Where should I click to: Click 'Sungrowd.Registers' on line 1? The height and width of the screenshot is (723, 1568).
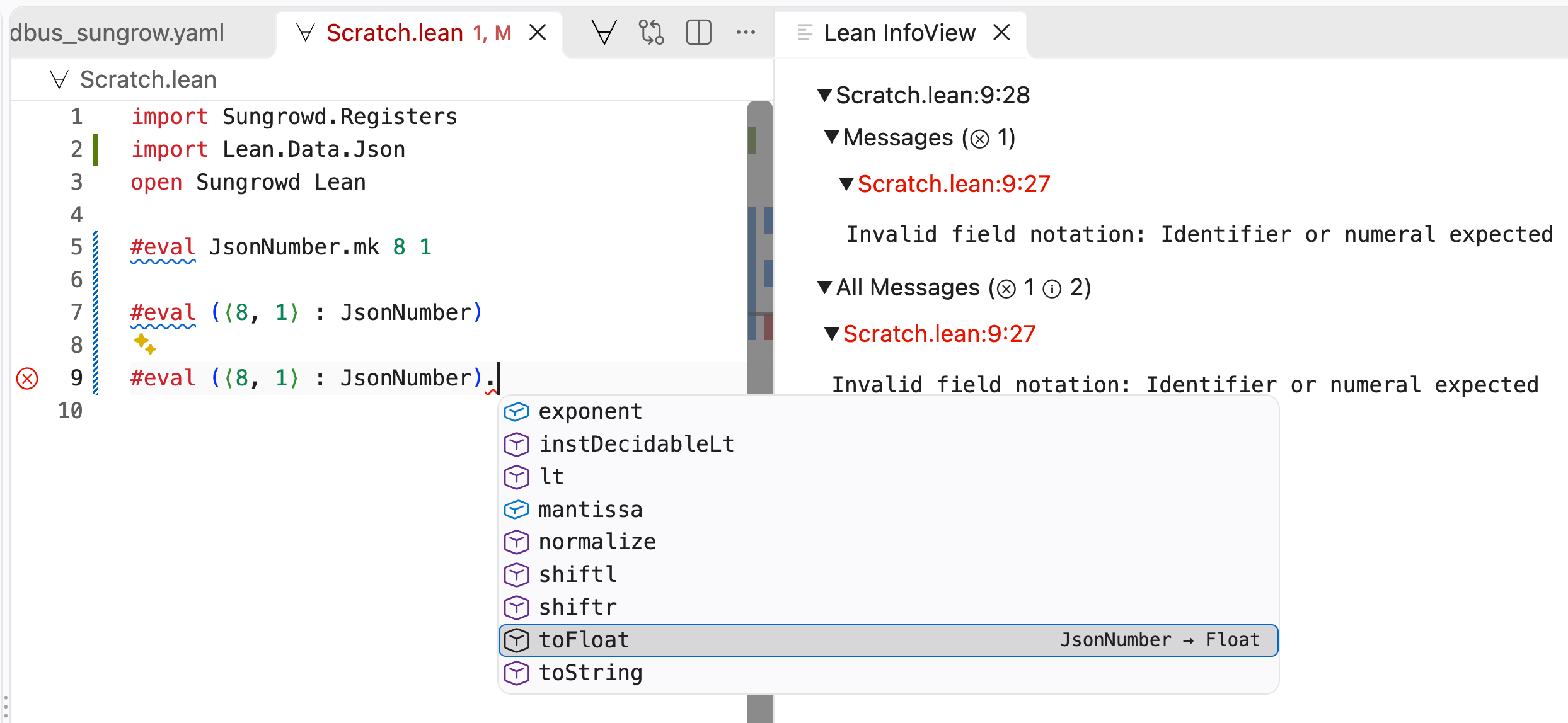340,117
